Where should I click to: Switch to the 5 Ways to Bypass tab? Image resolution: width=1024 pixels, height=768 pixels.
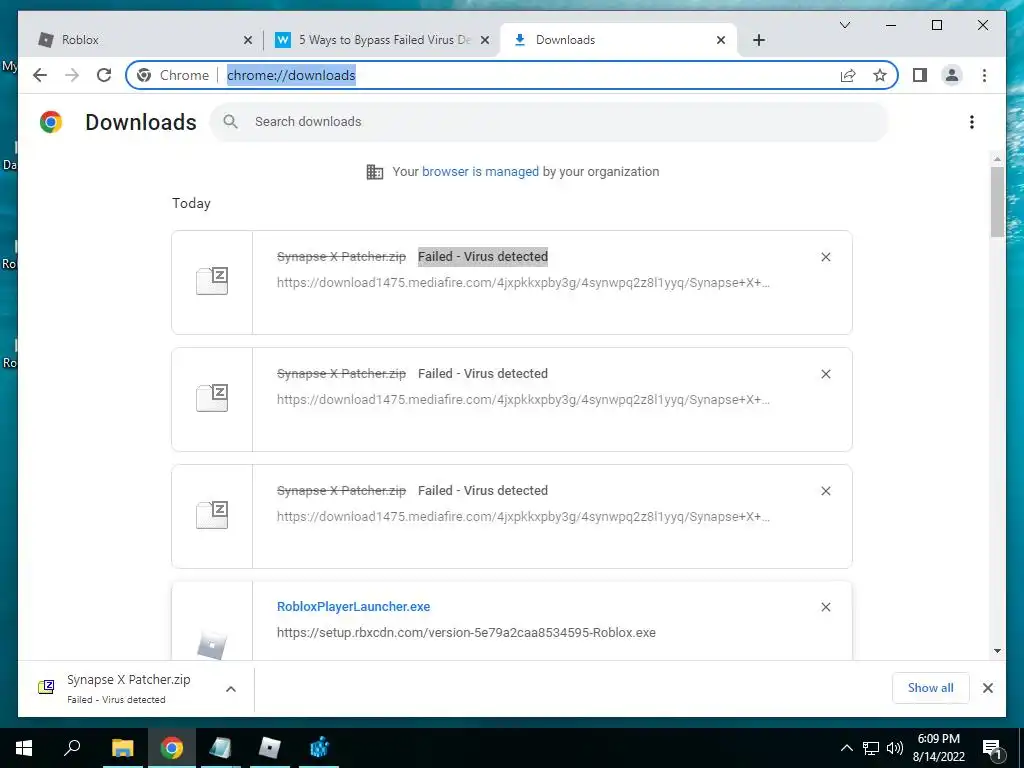click(382, 40)
